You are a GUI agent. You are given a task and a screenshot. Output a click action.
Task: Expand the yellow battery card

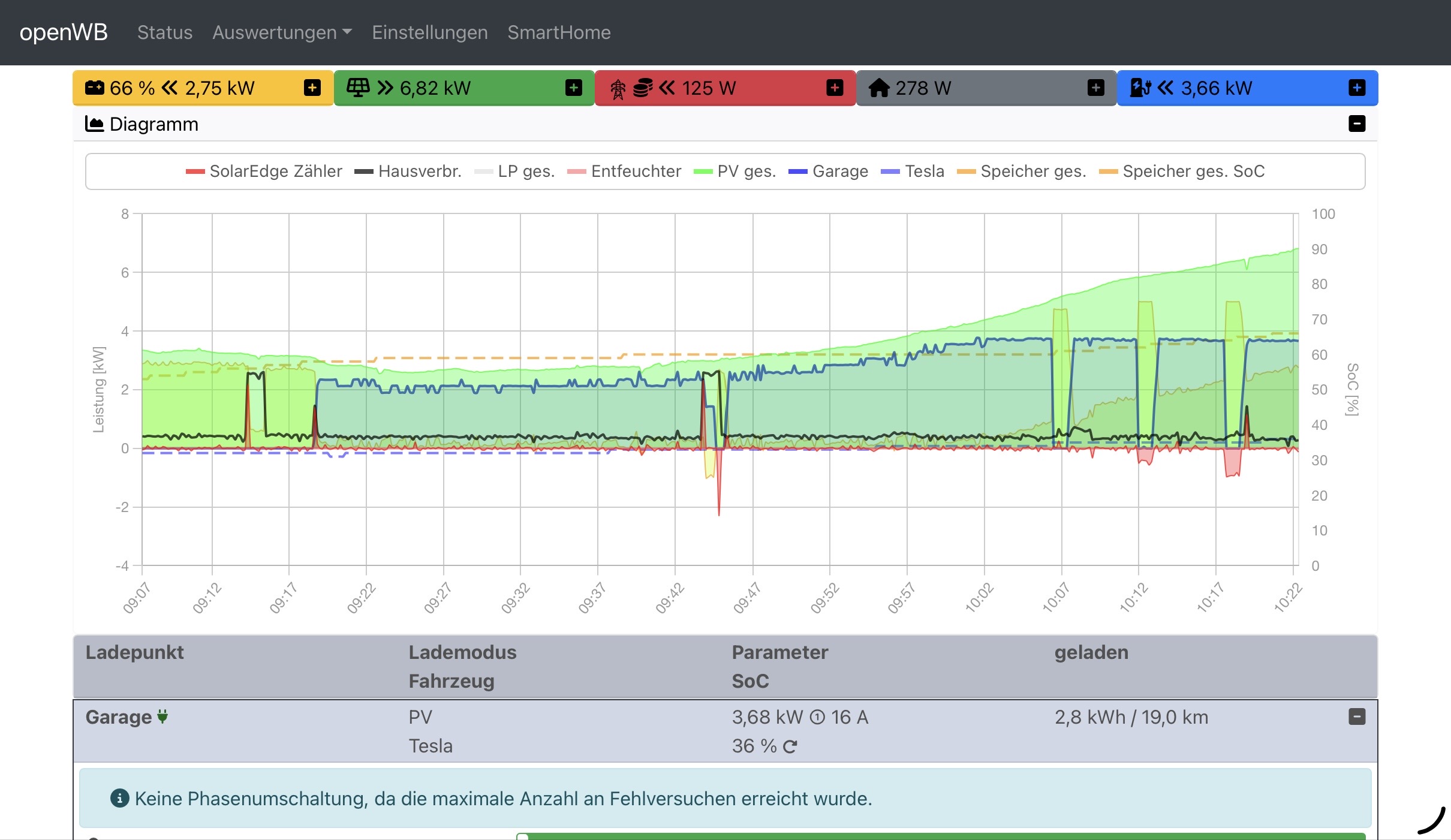pos(312,88)
